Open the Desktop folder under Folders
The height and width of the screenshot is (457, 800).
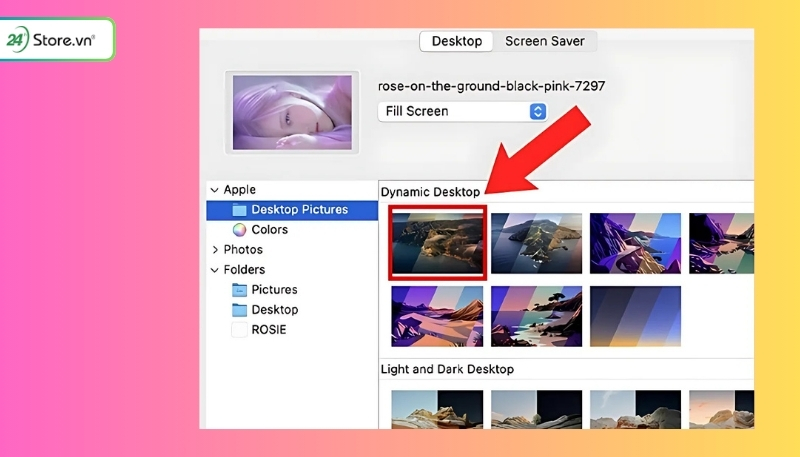point(274,310)
